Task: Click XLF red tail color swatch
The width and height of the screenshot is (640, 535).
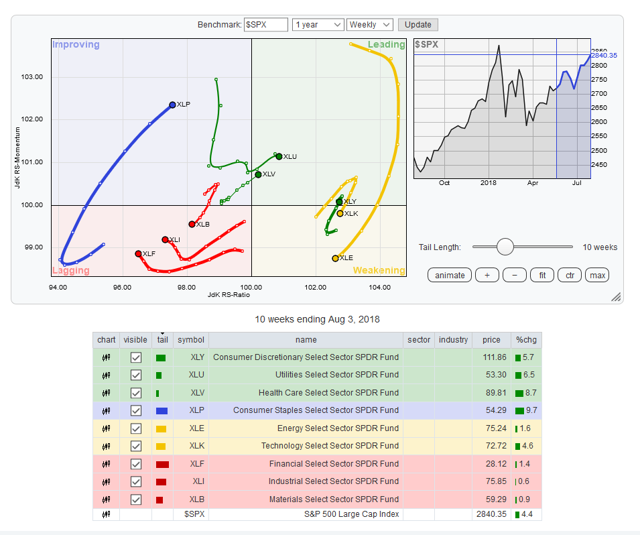Action: (x=162, y=464)
